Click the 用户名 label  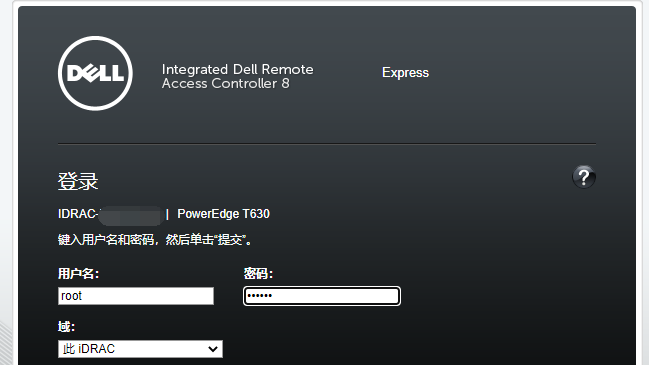tap(78, 274)
